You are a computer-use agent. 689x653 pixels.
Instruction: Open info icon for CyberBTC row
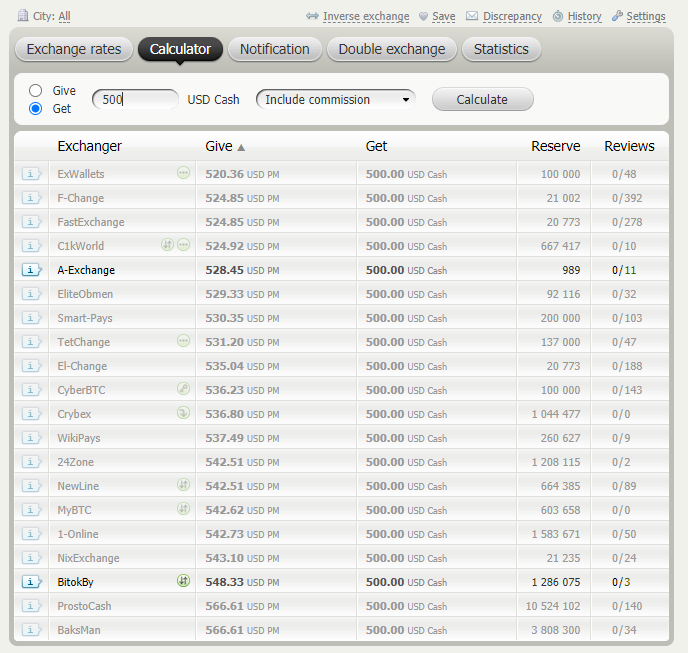click(x=31, y=390)
